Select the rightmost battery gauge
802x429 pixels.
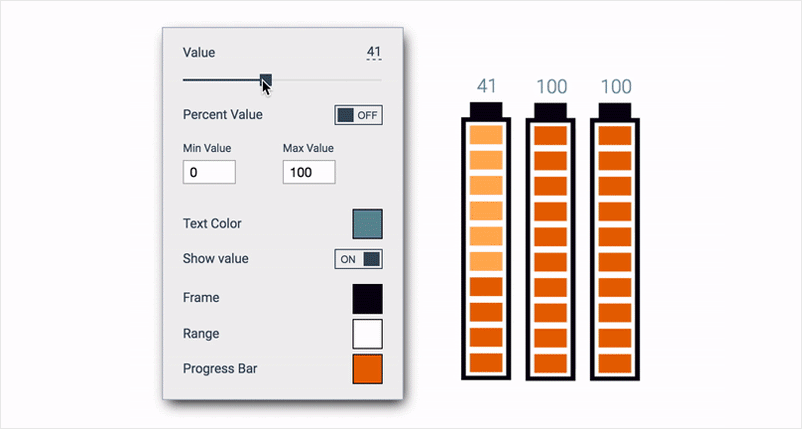coord(614,248)
